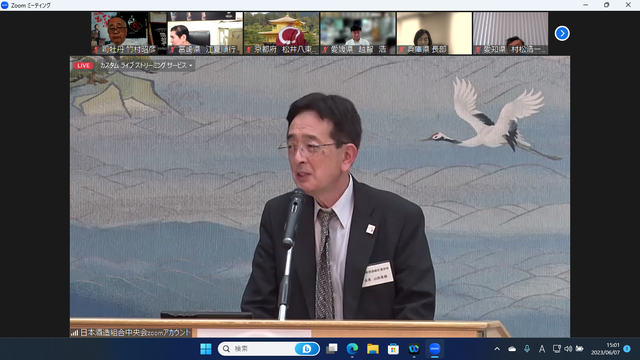Open OneDrive cloud tray icon
This screenshot has width=640, height=360.
(512, 349)
